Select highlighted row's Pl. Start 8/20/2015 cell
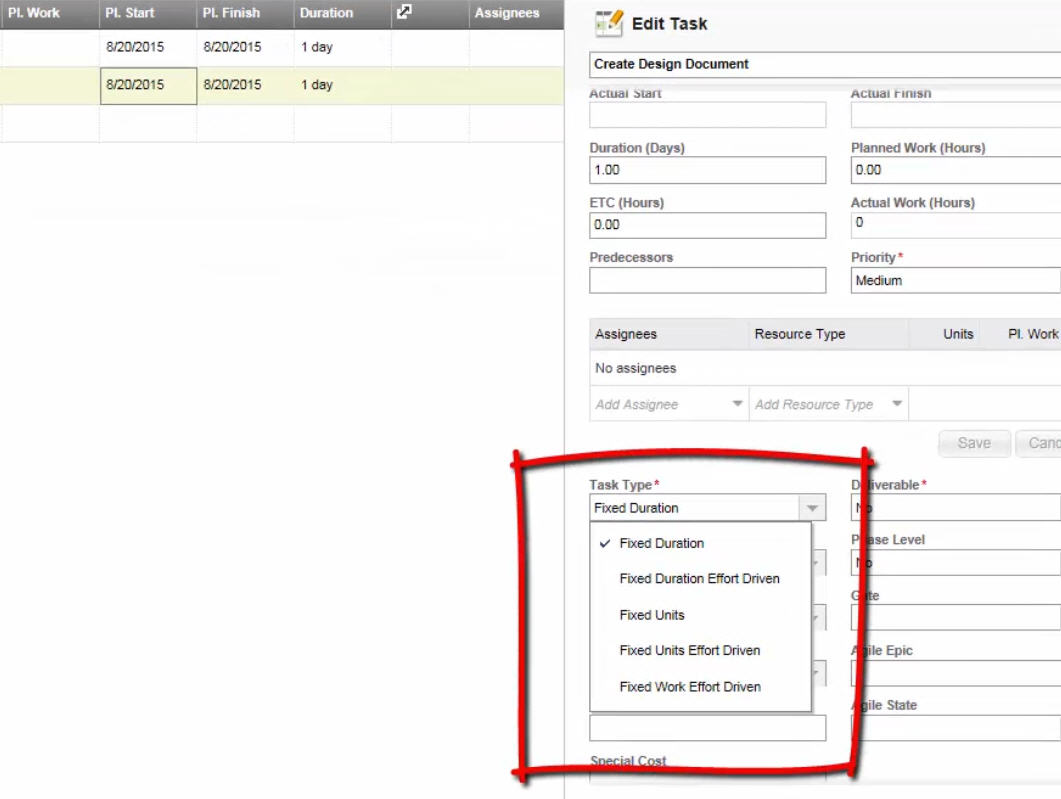Viewport: 1061px width, 799px height. (148, 85)
